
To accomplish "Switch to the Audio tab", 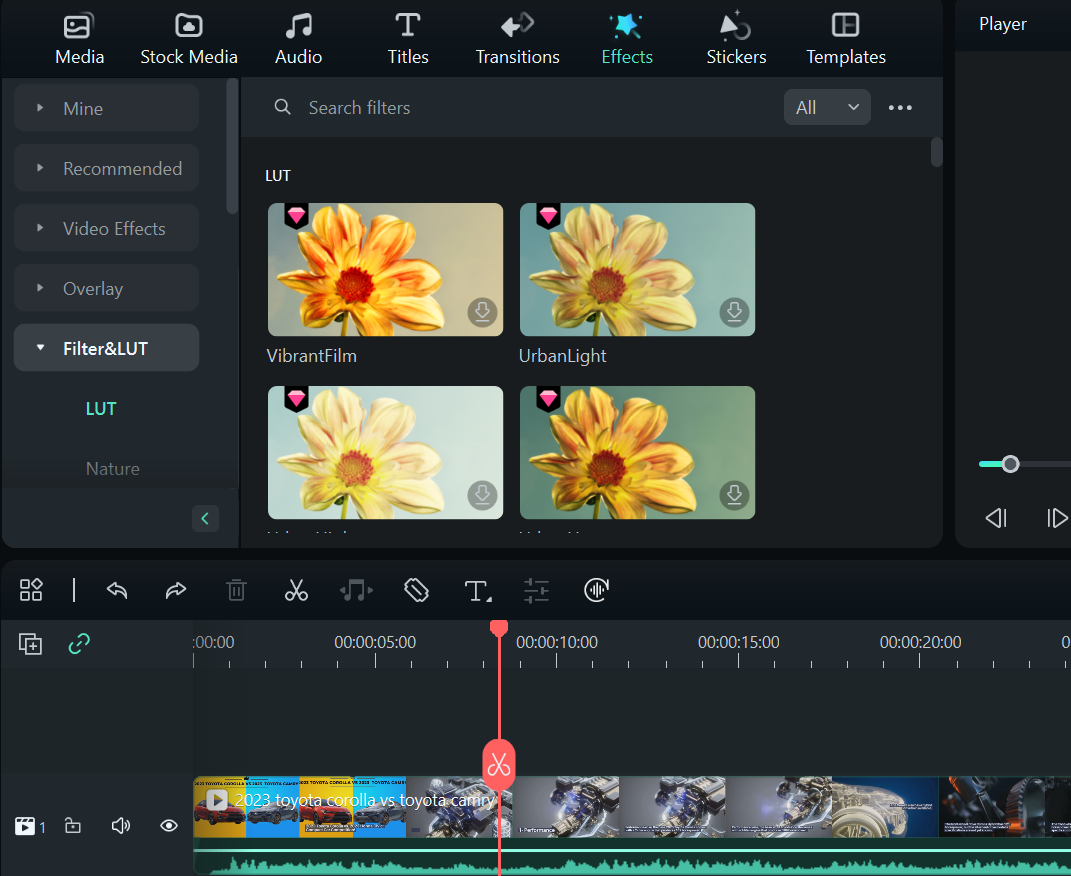I will tap(298, 40).
